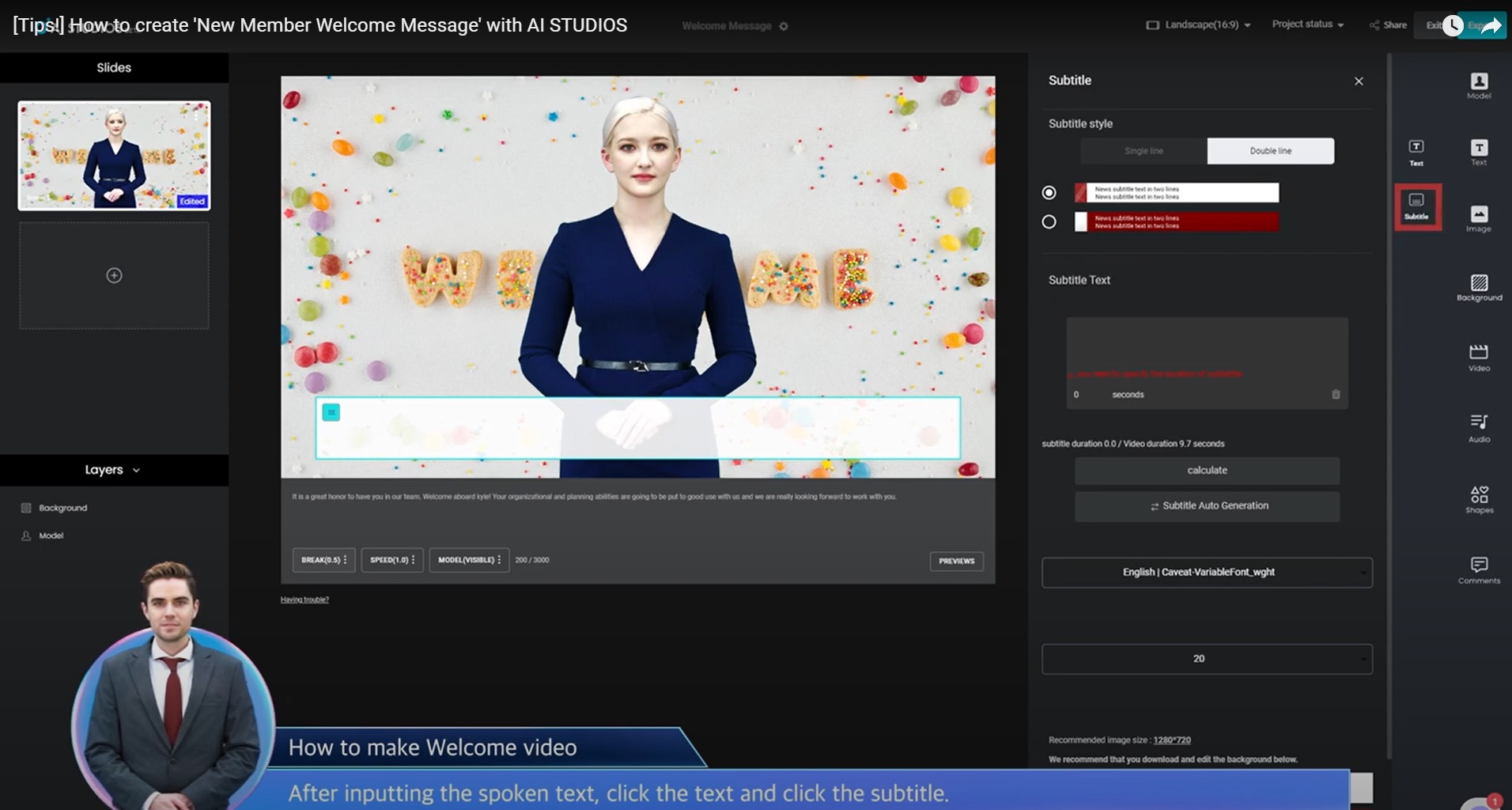The image size is (1512, 810).
Task: Collapse the Layers panel chevron
Action: tap(137, 470)
